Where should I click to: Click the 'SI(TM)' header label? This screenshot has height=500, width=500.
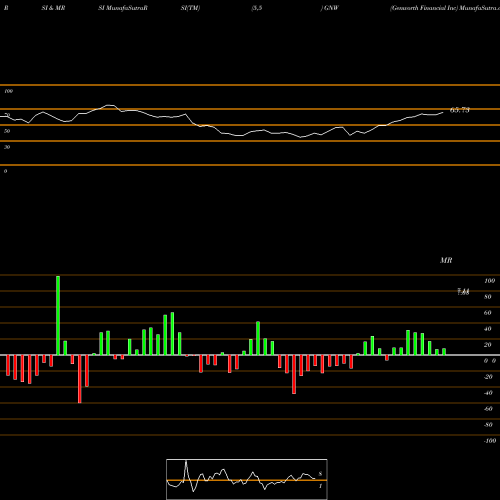[190, 8]
